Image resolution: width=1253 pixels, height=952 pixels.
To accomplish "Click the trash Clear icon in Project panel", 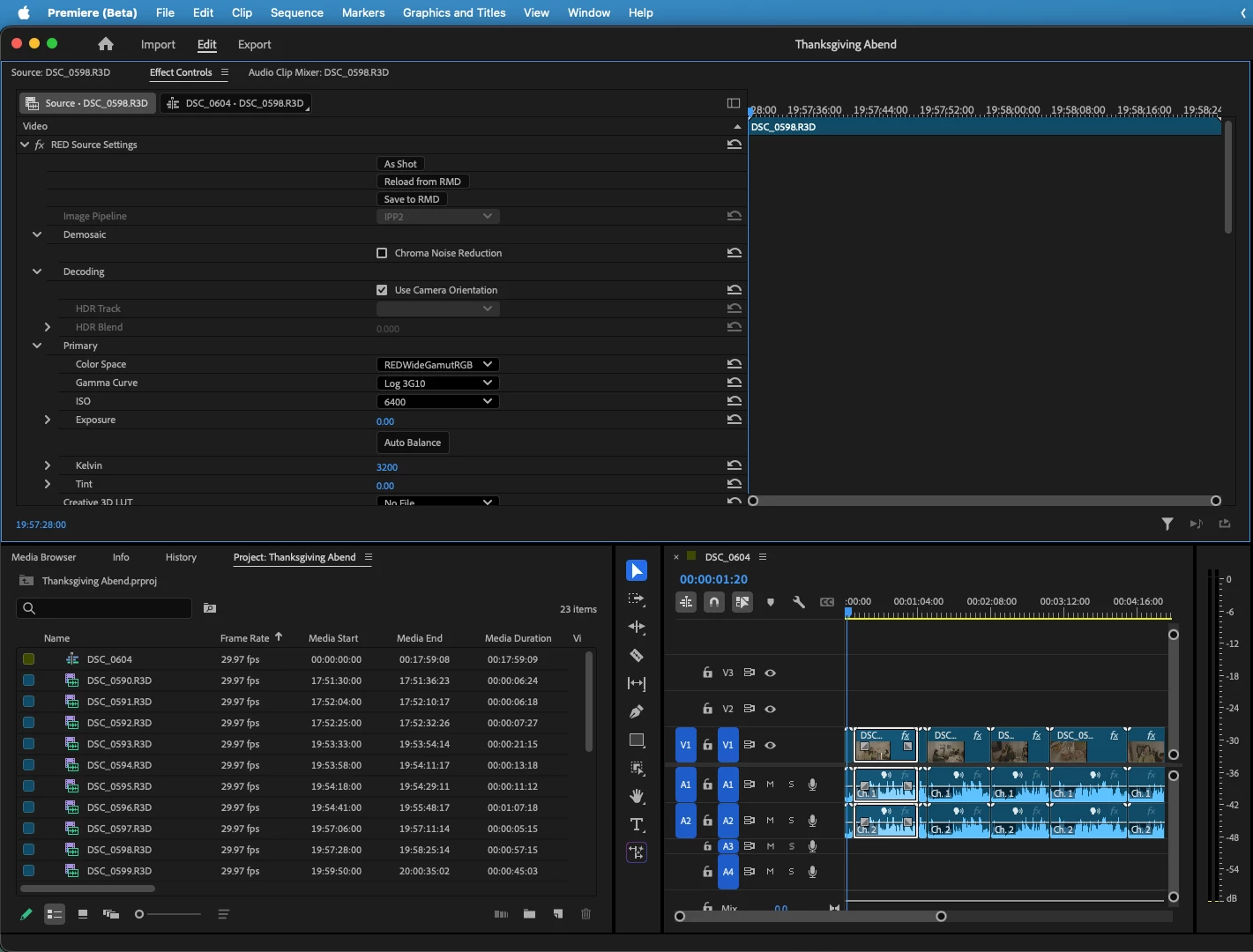I will pos(585,914).
